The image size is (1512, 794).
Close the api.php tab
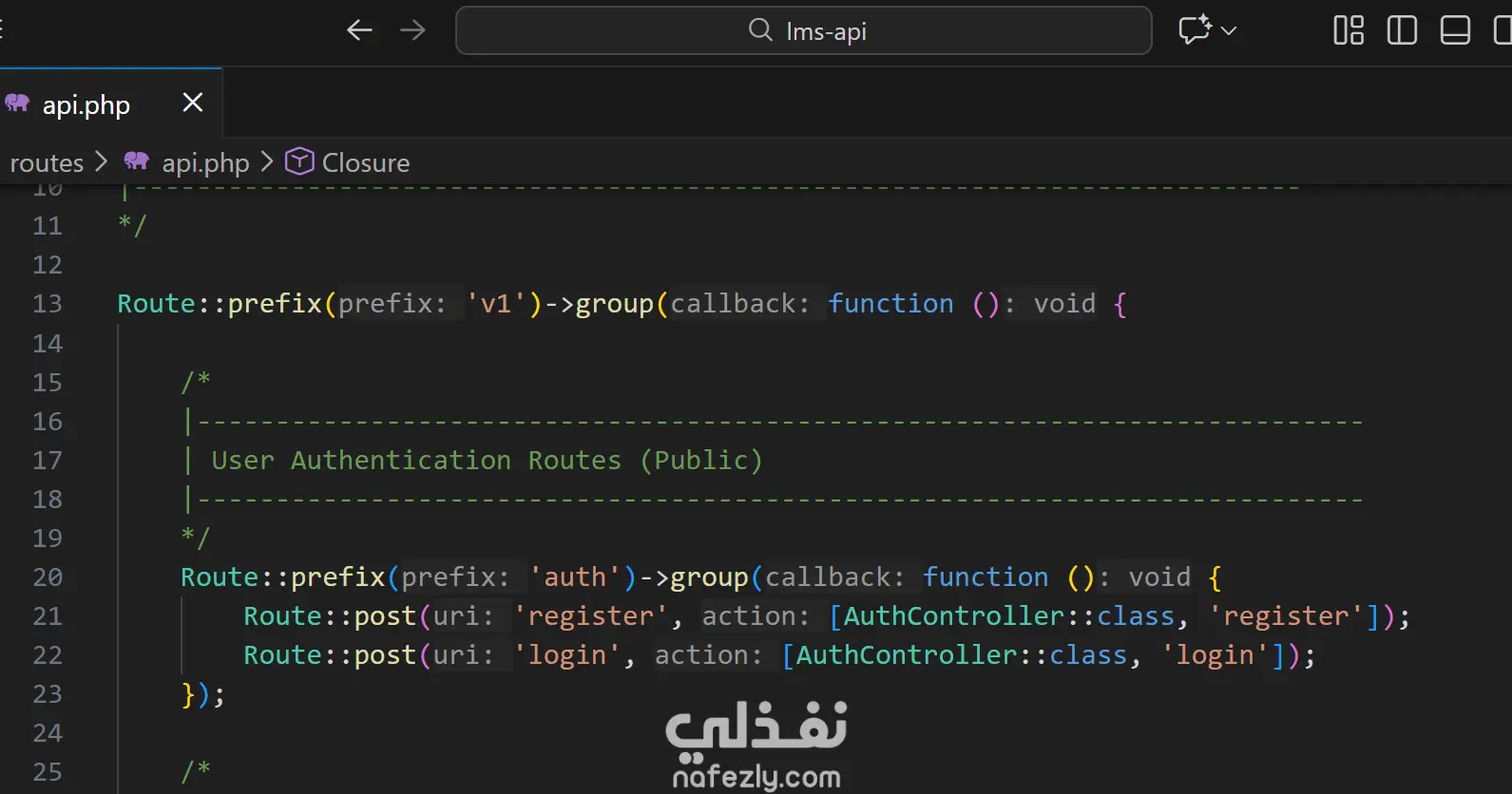(x=193, y=103)
